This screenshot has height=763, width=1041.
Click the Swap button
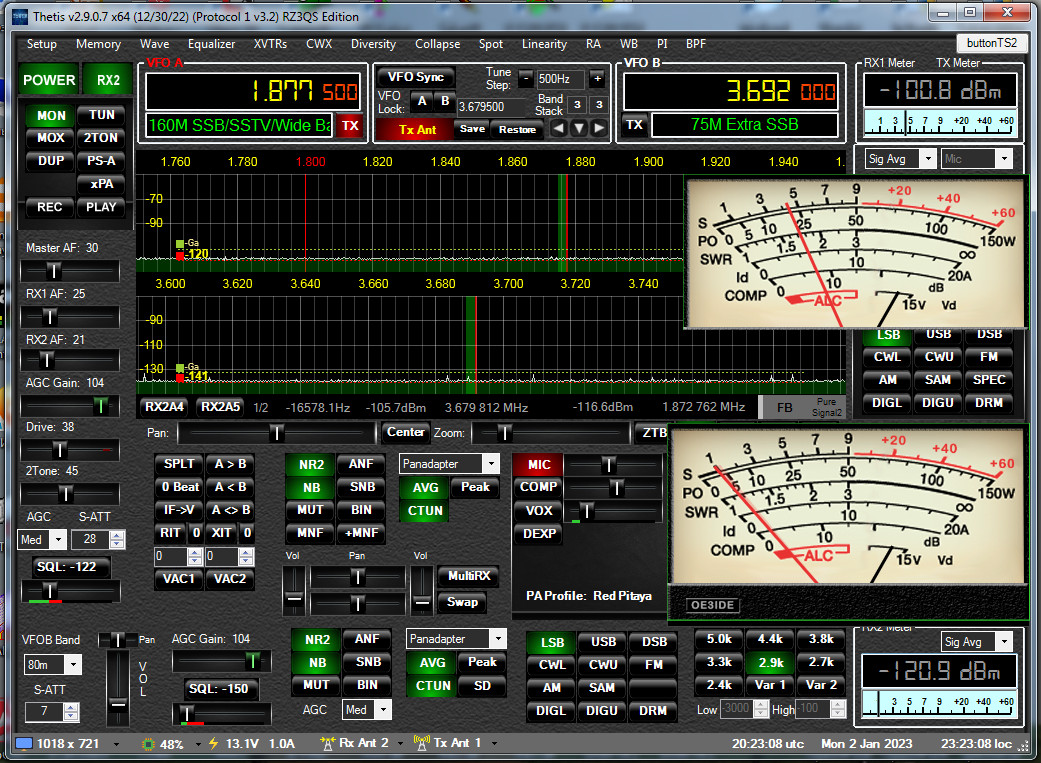462,602
